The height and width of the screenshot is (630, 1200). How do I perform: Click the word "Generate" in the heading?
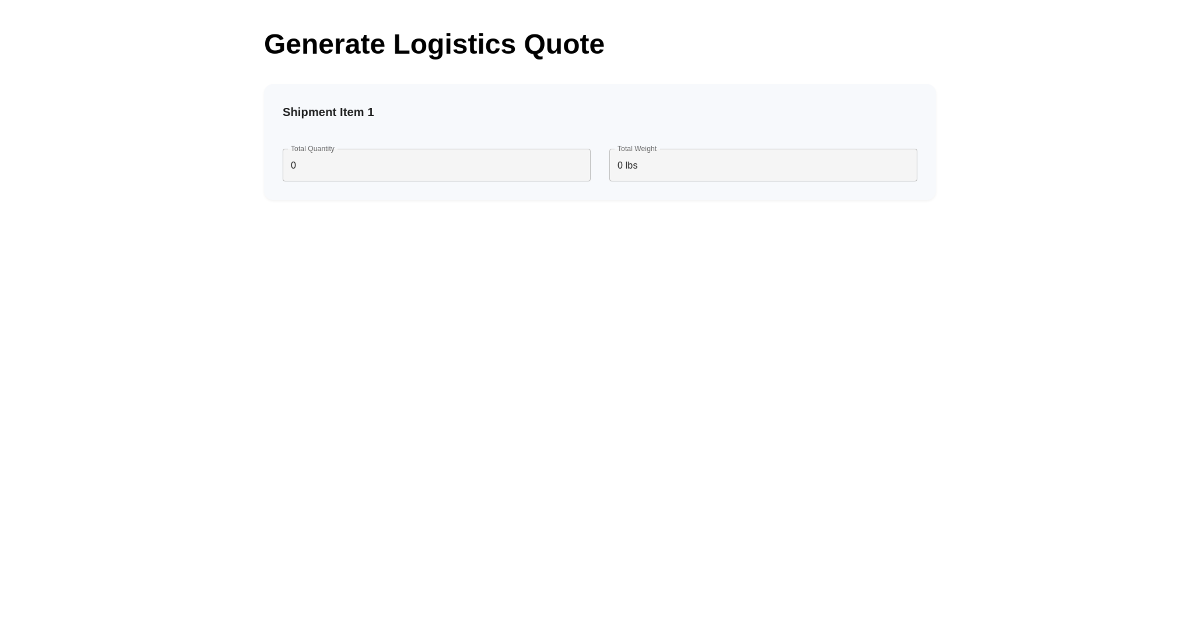(x=324, y=44)
